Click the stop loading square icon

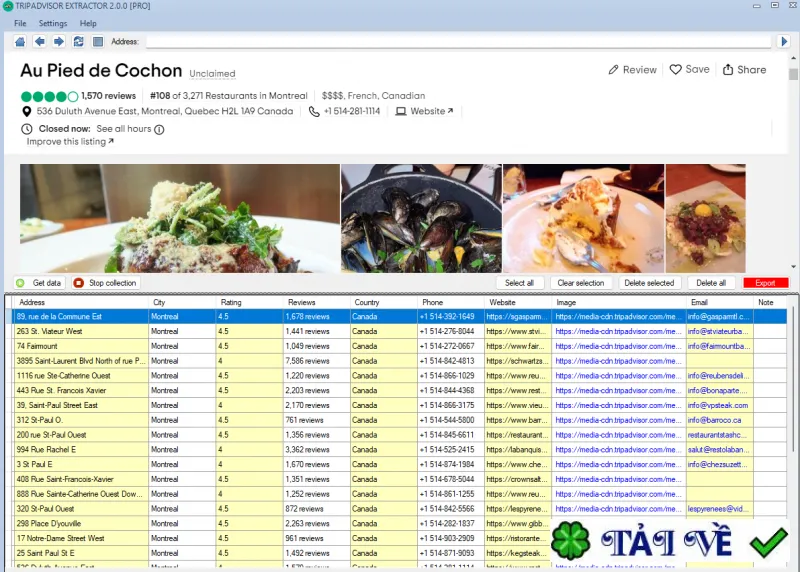(97, 41)
